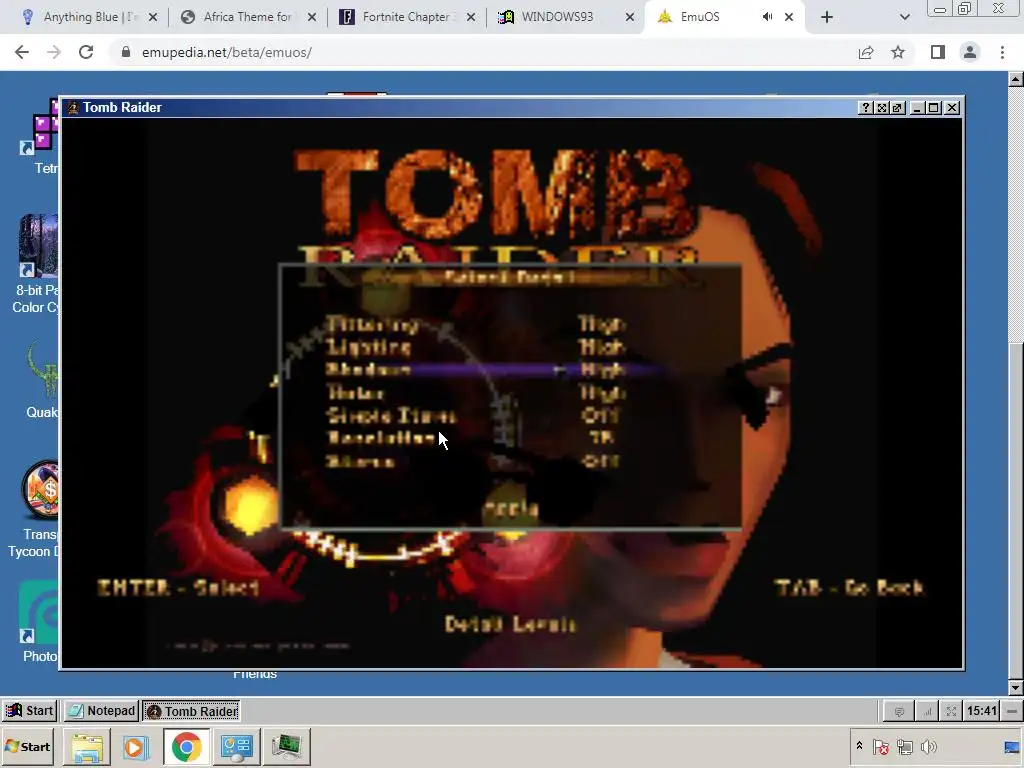The width and height of the screenshot is (1024, 768).
Task: Click the Detail Levels caption text
Action: [x=510, y=624]
